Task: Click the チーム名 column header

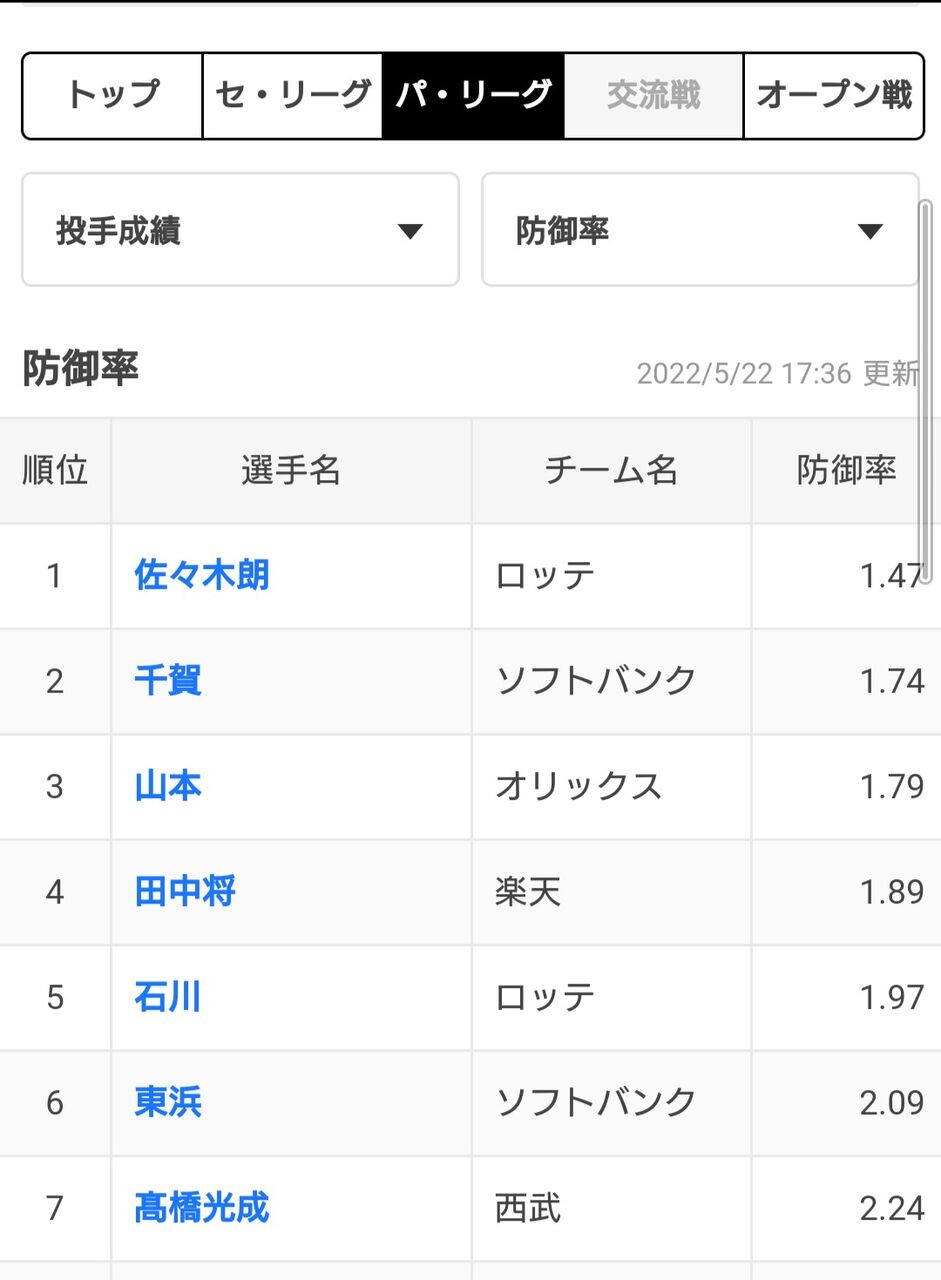Action: point(611,470)
